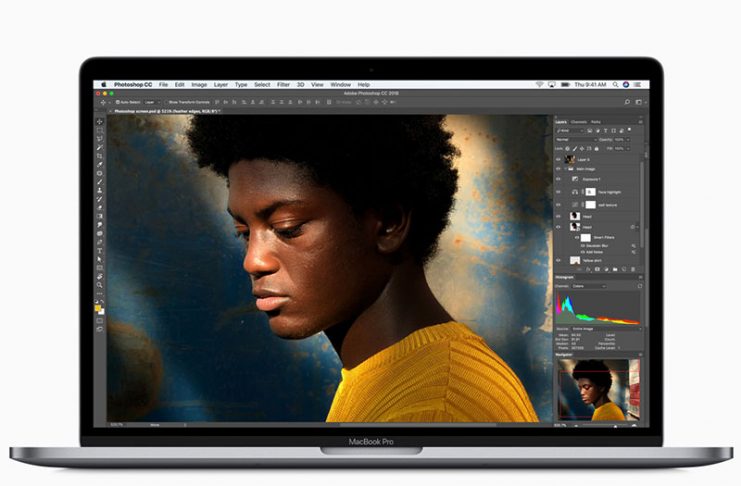This screenshot has height=486, width=741.
Task: Open the Filter menu
Action: 283,85
